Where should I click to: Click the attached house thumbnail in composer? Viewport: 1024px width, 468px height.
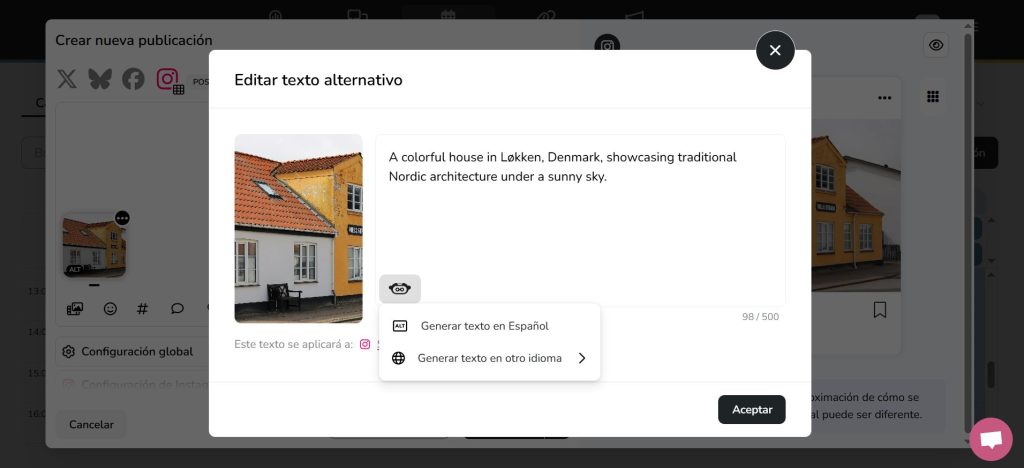(94, 247)
